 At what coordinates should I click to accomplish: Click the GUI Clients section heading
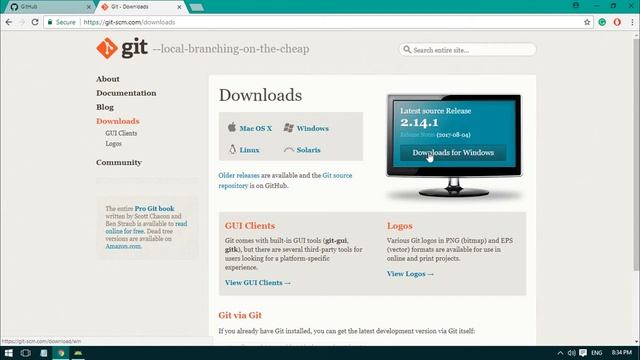pyautogui.click(x=250, y=226)
